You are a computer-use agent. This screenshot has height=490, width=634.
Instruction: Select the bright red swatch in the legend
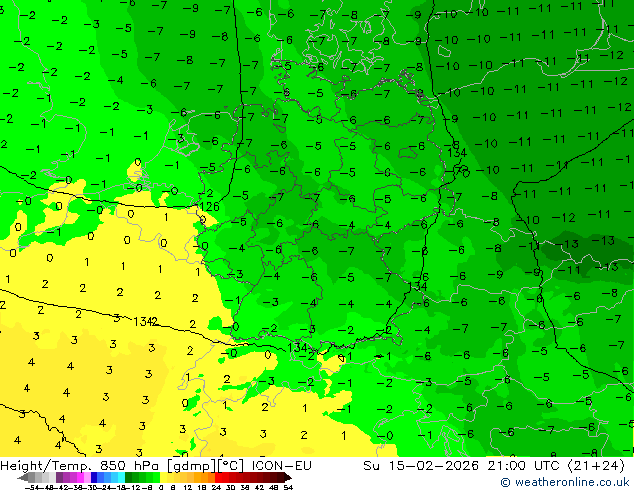coord(218,477)
